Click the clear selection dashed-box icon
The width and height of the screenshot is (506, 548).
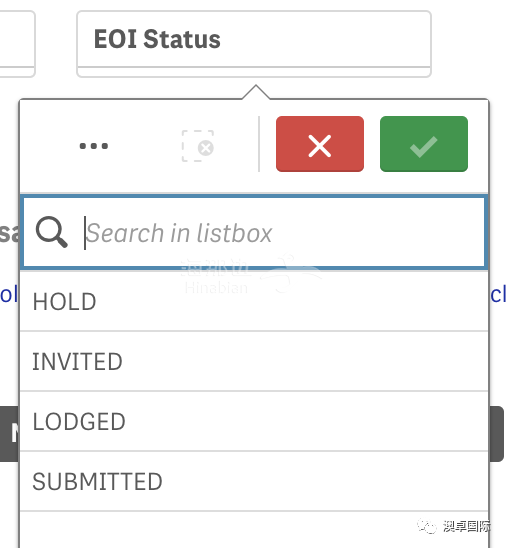point(198,146)
